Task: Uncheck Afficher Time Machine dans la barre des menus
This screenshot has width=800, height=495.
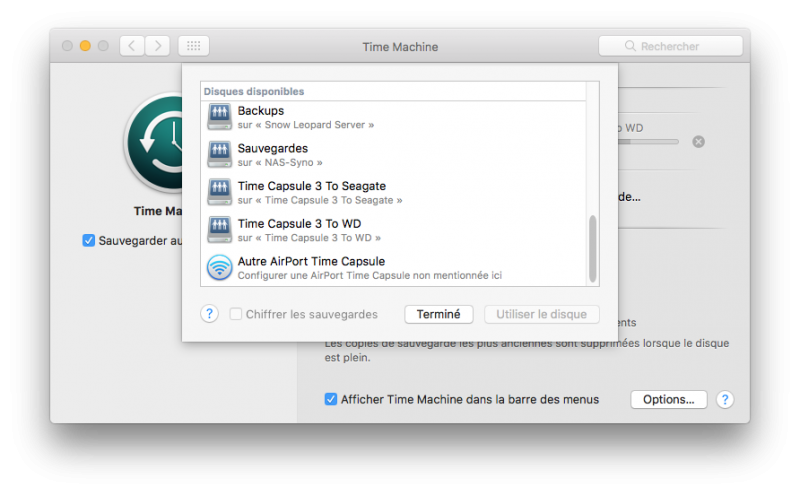Action: point(331,399)
